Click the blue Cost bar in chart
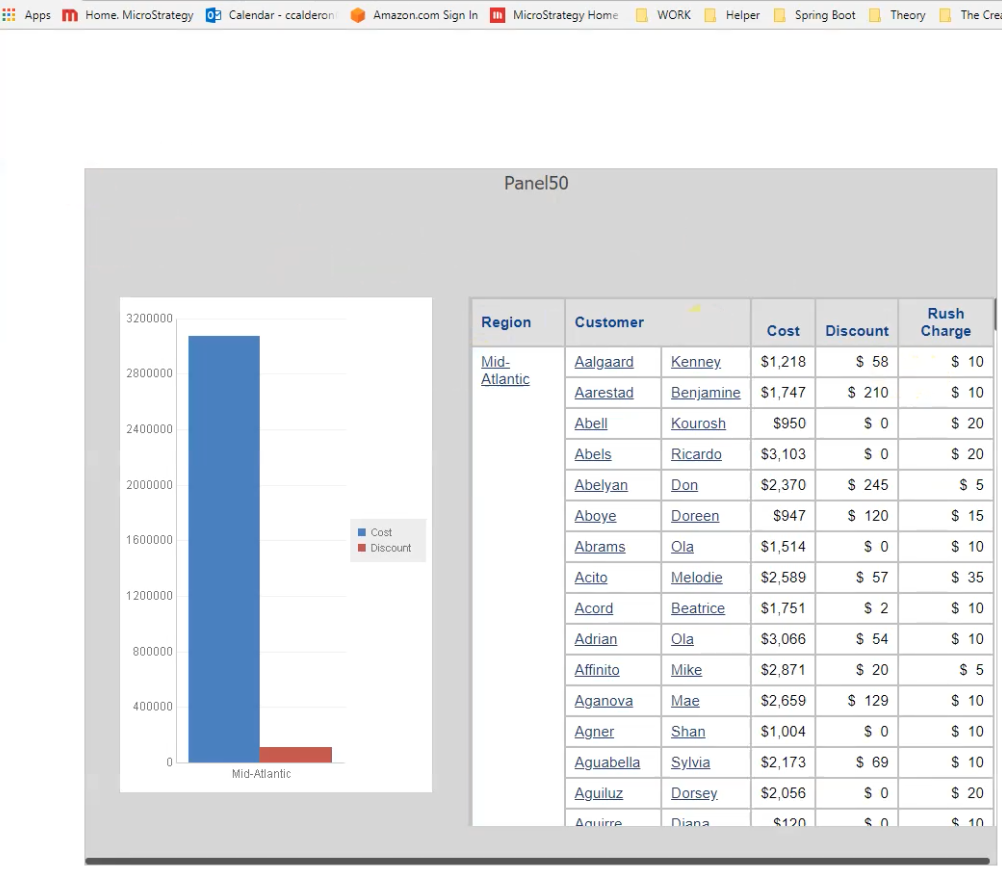 [224, 548]
